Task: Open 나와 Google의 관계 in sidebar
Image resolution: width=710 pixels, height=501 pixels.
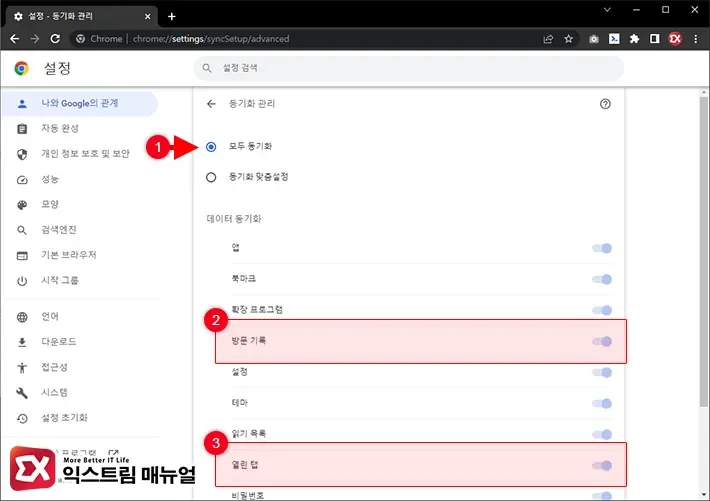Action: tap(80, 103)
